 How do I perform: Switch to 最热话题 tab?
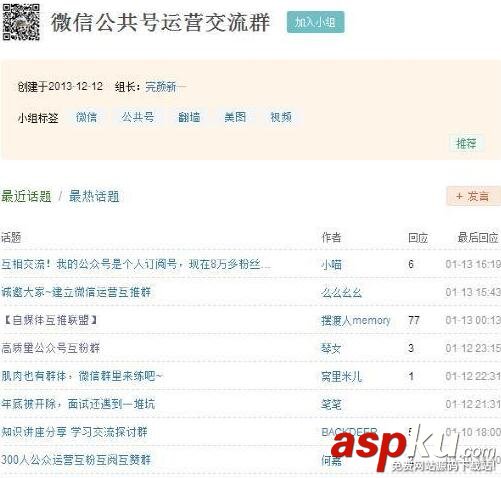tap(94, 196)
